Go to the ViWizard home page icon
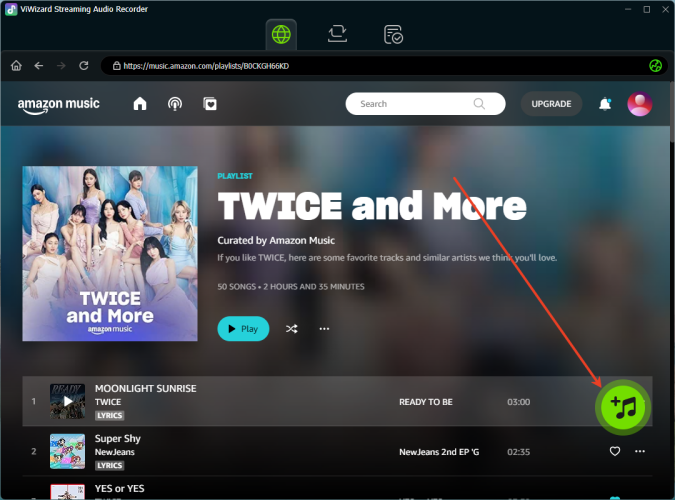Viewport: 675px width, 500px height. pyautogui.click(x=16, y=65)
